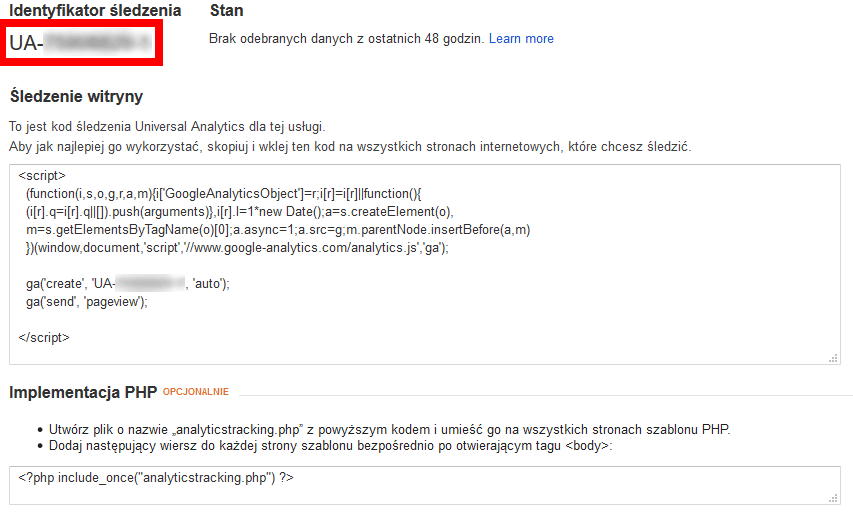This screenshot has width=853, height=512.
Task: Click the ga('send', 'pageview'); line
Action: point(86,301)
